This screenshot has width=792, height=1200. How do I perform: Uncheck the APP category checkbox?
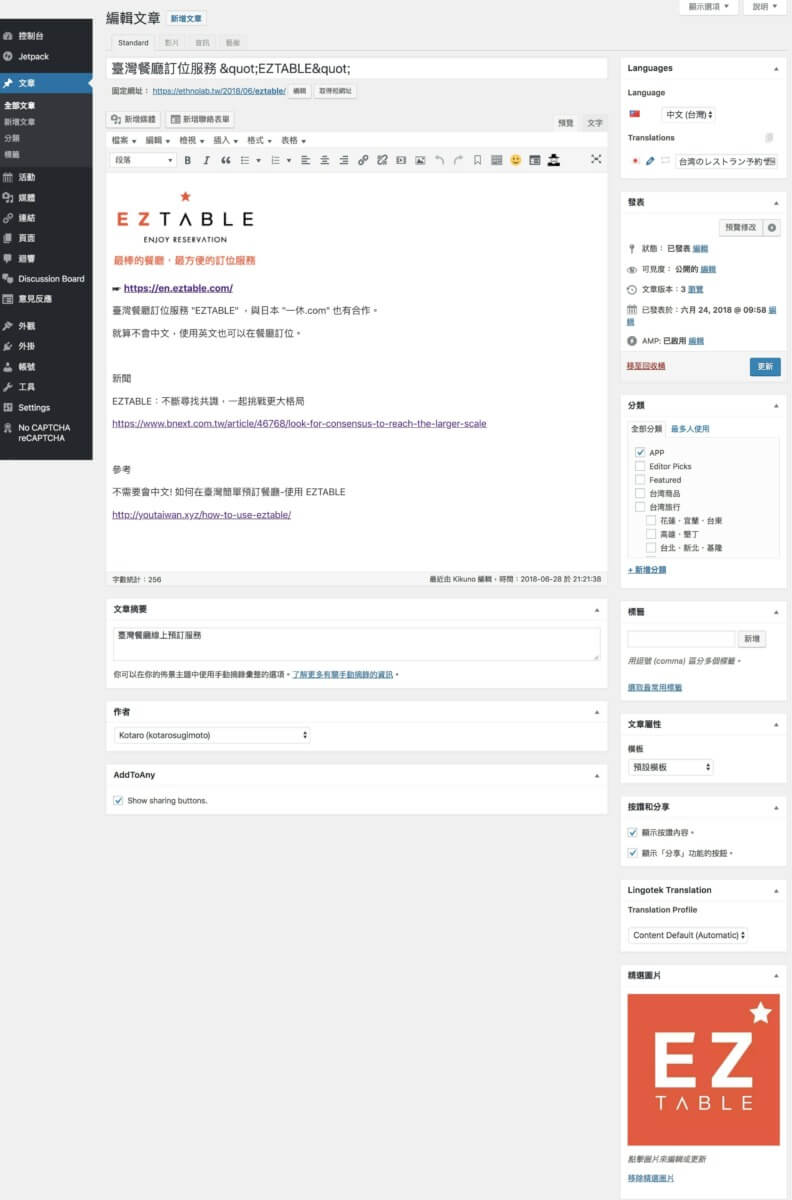[x=640, y=453]
